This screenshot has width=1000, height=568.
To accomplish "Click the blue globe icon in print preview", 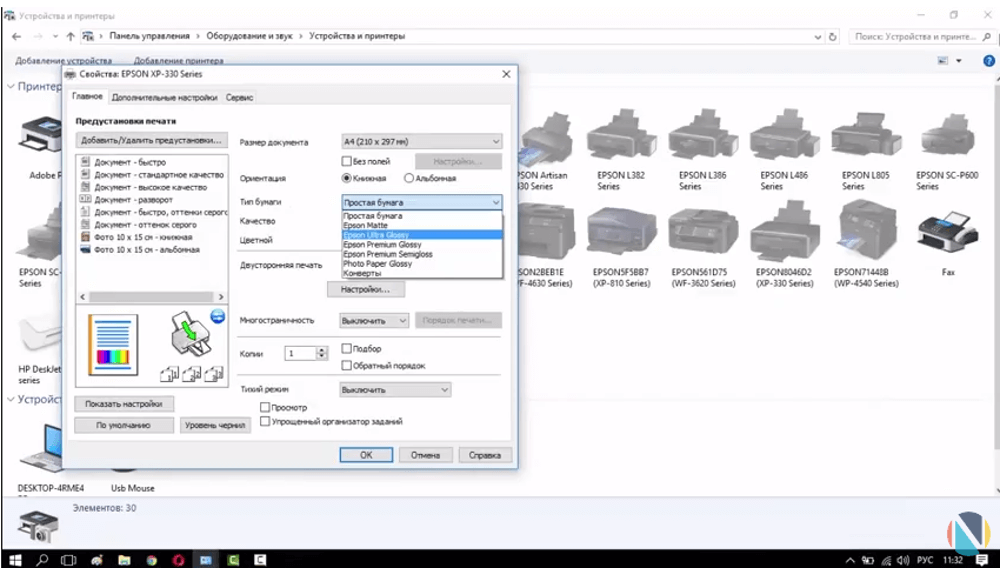I will [x=217, y=316].
